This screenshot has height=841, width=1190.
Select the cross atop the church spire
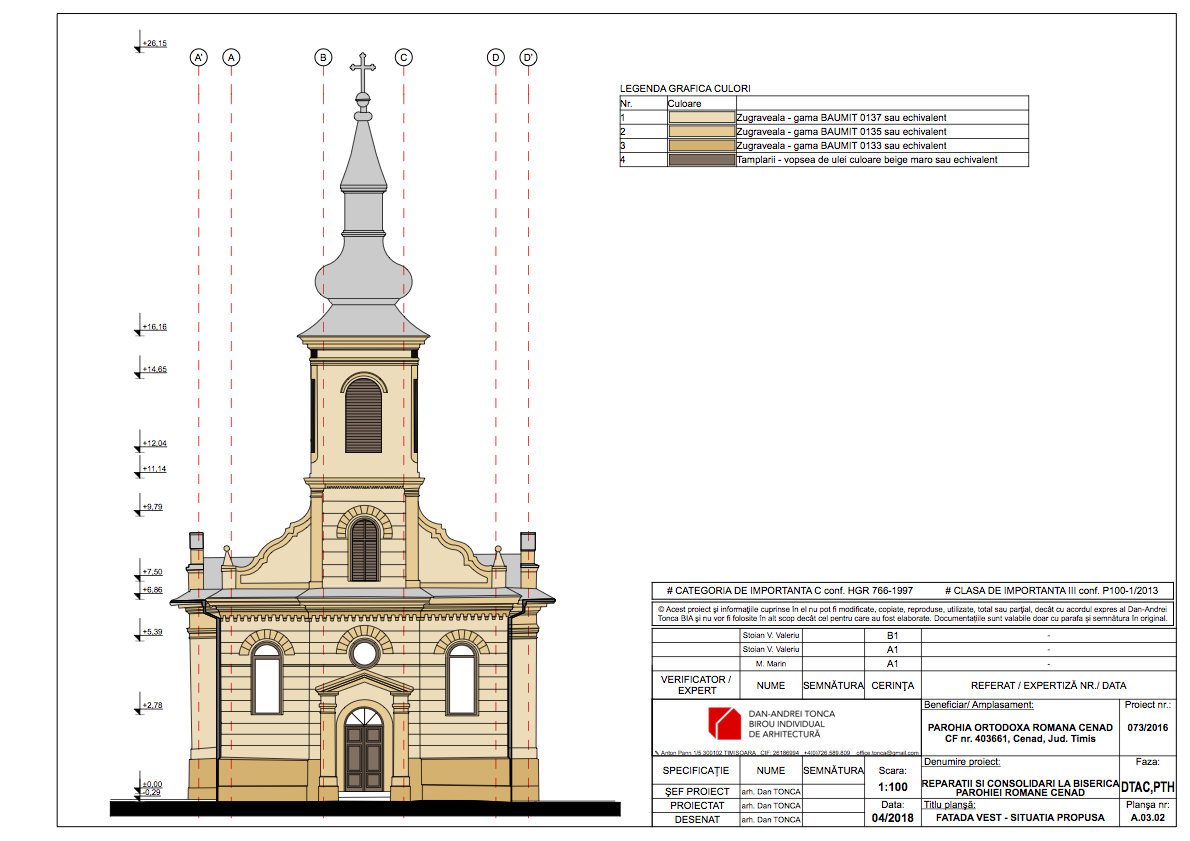(363, 70)
